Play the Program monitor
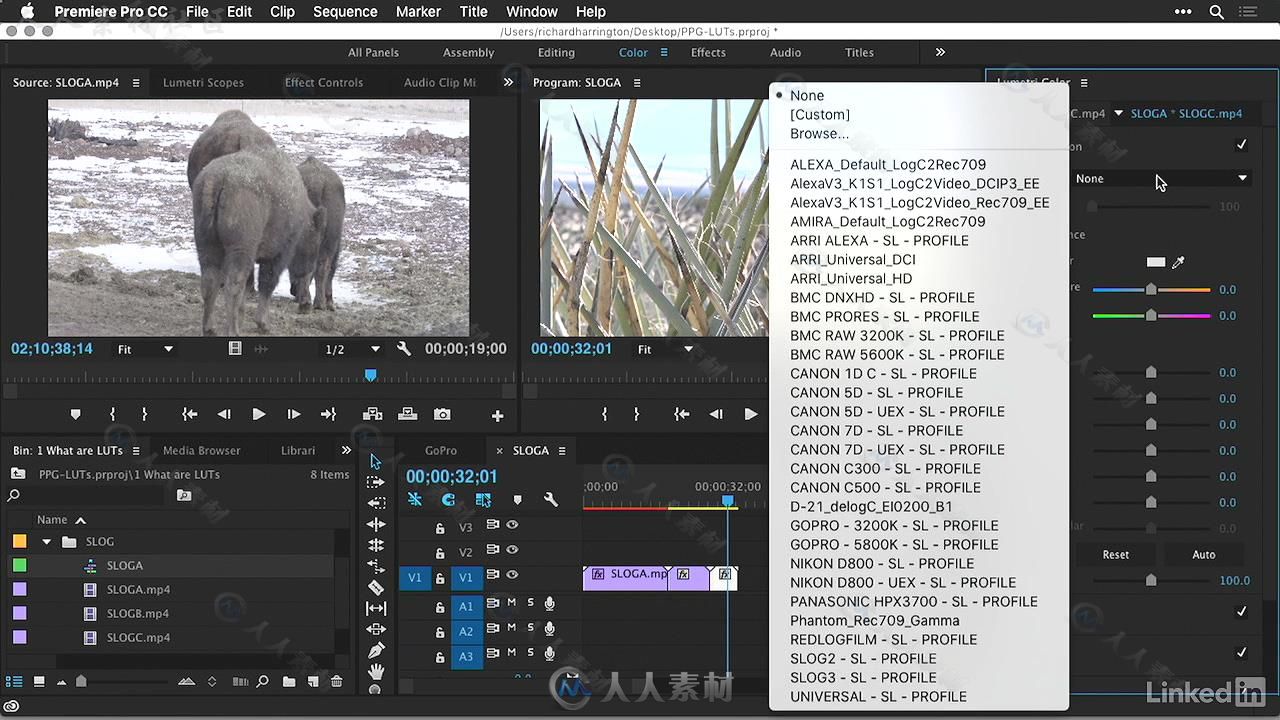The height and width of the screenshot is (720, 1280). 751,414
